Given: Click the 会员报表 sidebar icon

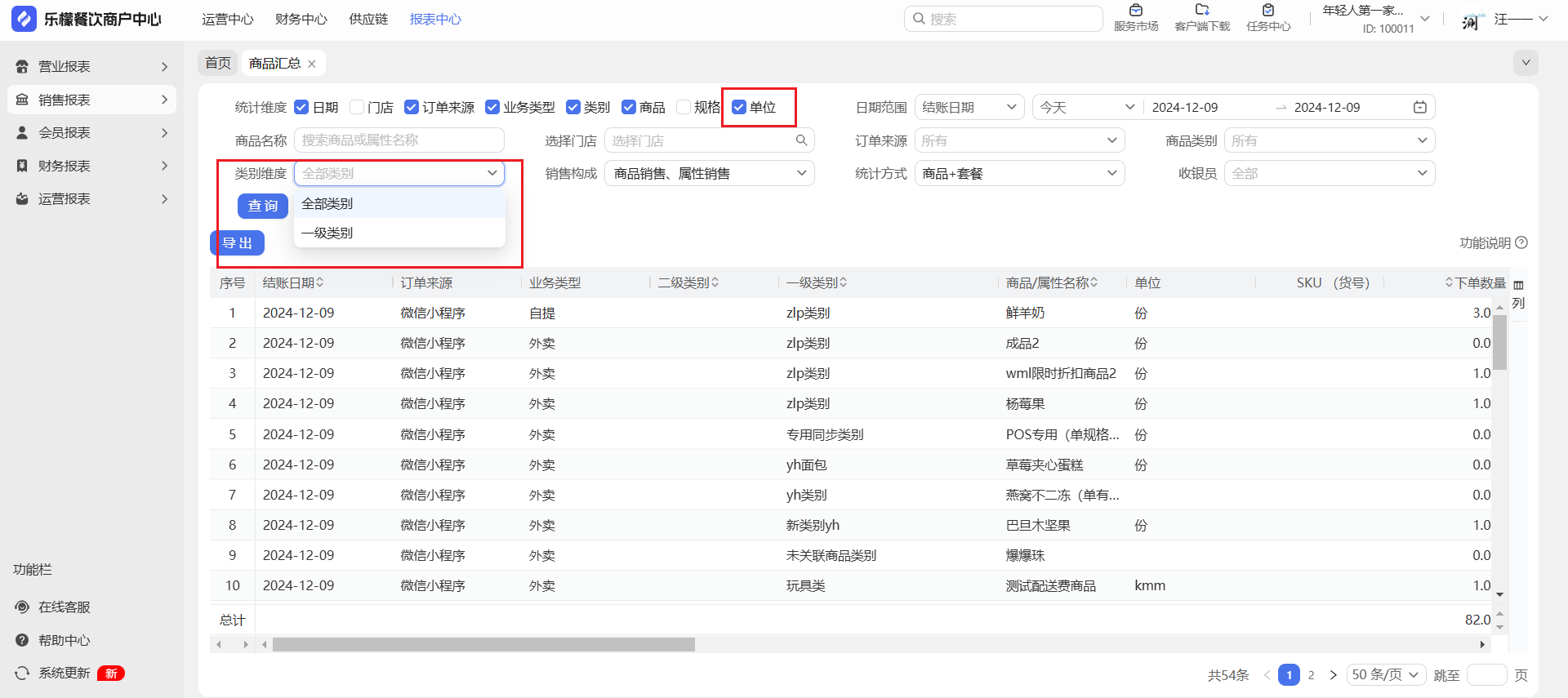Looking at the screenshot, I should coord(22,132).
